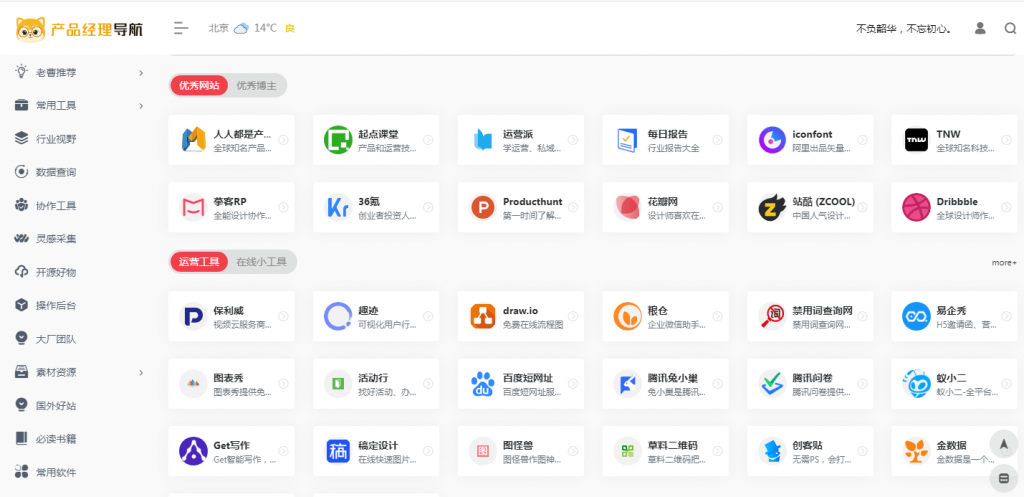Click the 人人都是产品经理 site icon
1024x497 pixels.
pos(193,140)
